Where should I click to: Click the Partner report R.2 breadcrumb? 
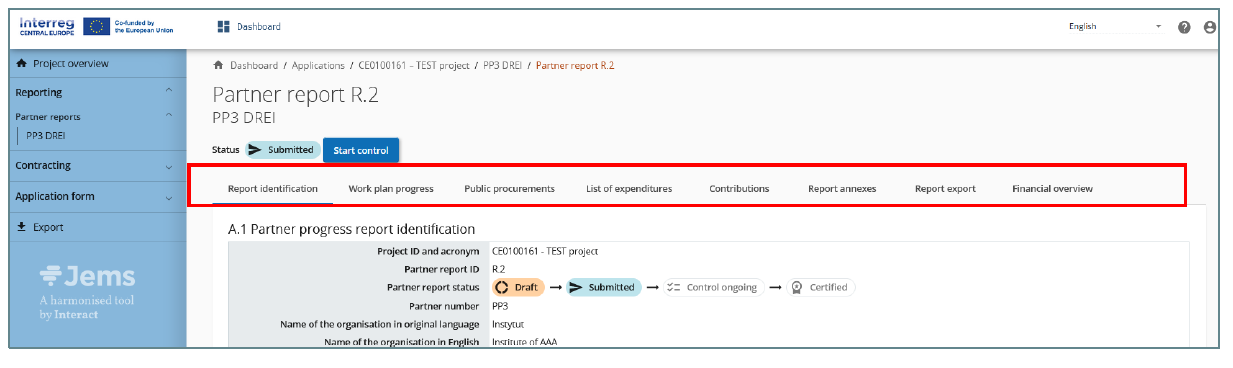click(x=575, y=66)
